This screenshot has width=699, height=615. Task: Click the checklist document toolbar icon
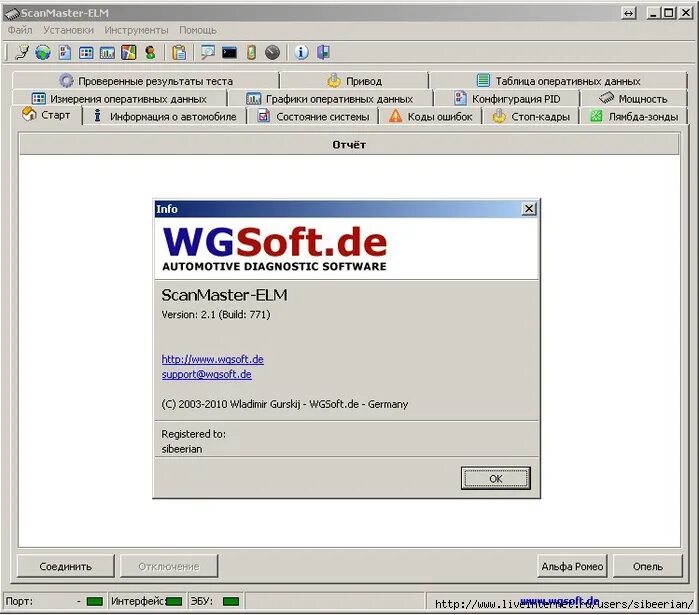click(x=65, y=53)
